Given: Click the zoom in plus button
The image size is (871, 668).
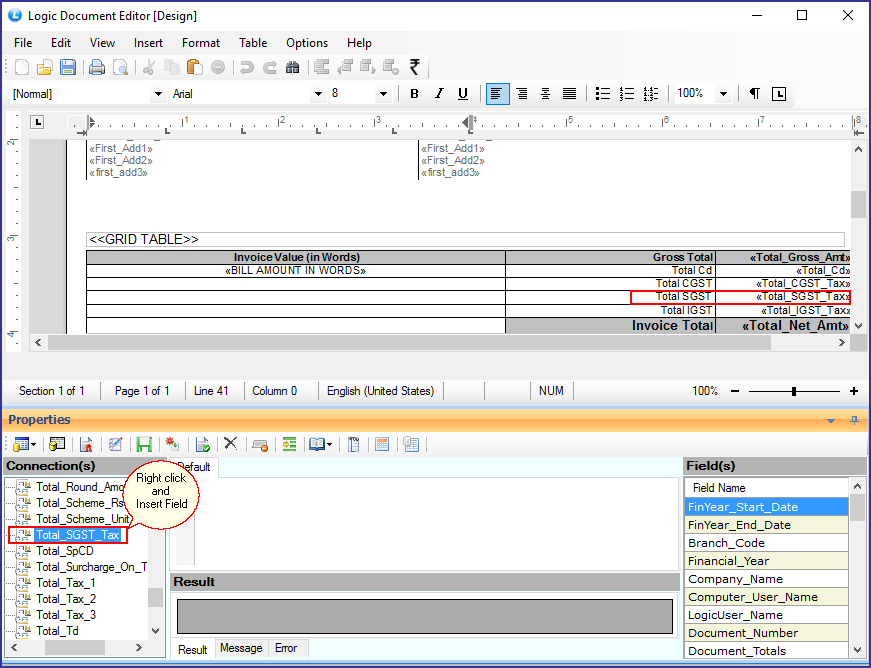Looking at the screenshot, I should point(854,391).
